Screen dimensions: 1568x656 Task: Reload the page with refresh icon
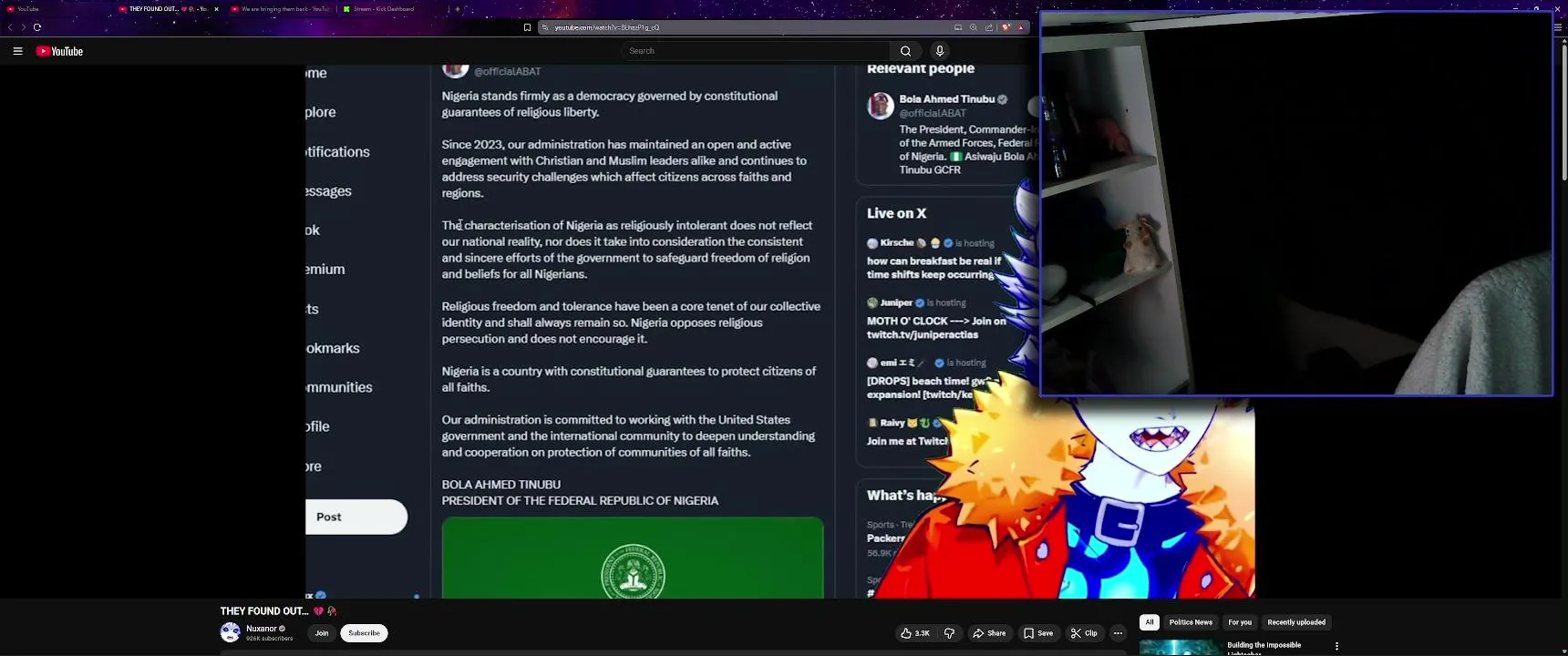tap(37, 27)
